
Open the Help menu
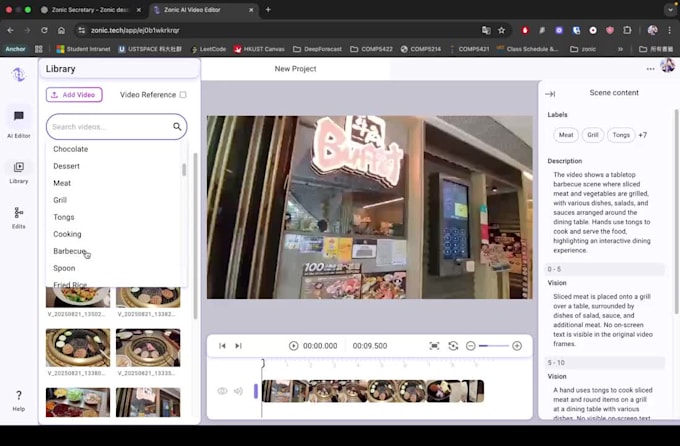pos(19,400)
